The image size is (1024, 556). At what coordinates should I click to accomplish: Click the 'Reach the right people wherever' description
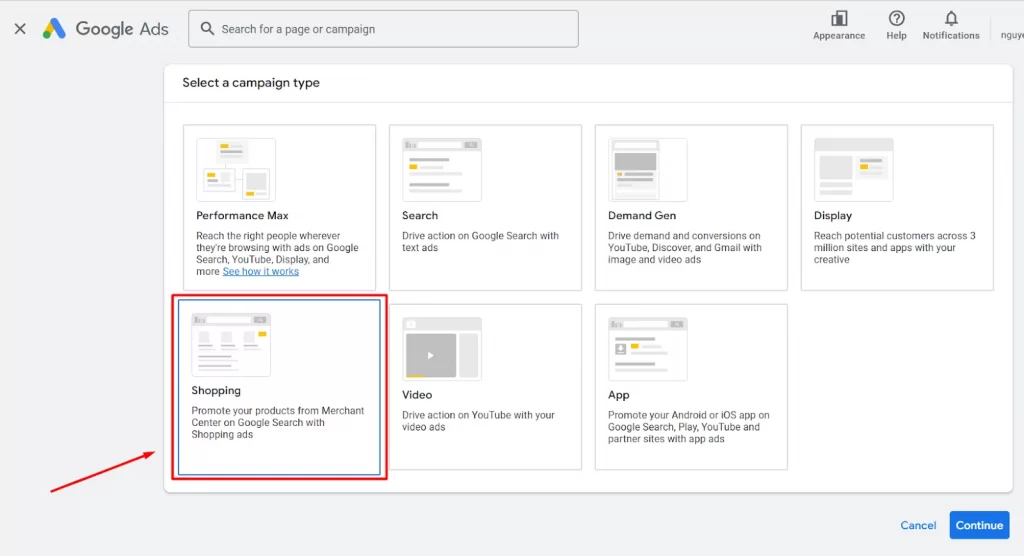pyautogui.click(x=278, y=253)
